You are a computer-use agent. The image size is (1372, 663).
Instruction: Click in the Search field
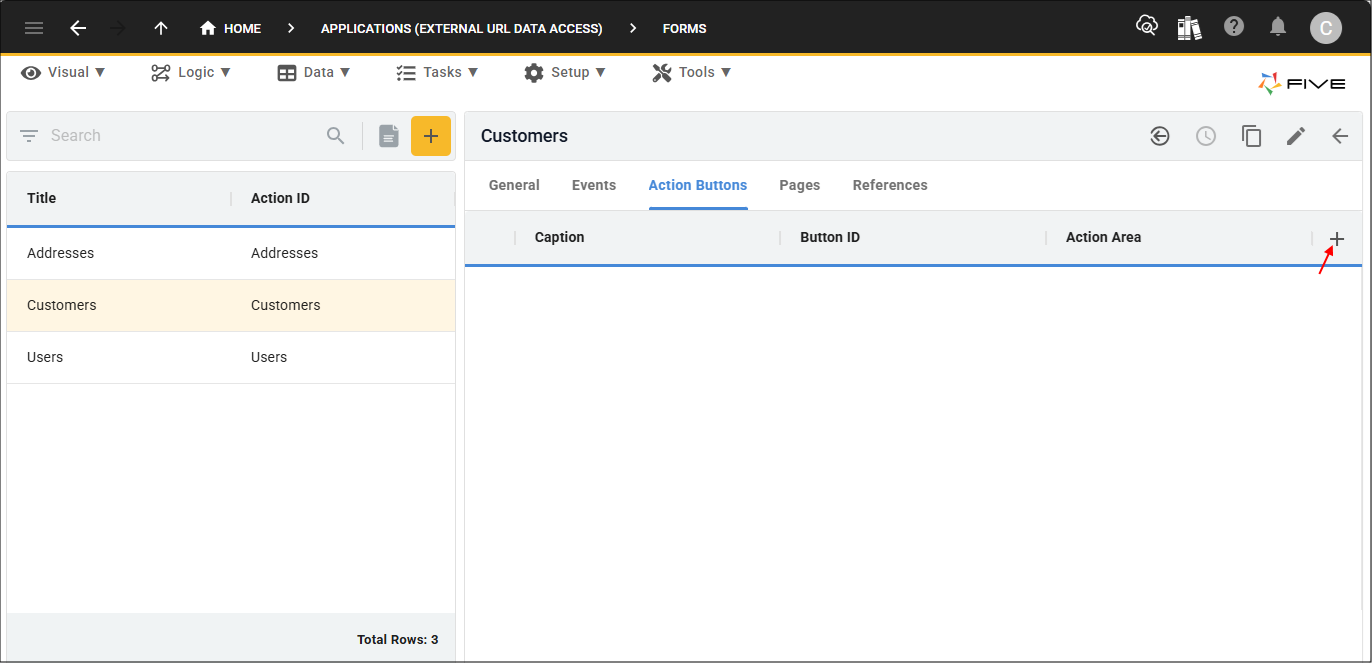click(x=180, y=136)
